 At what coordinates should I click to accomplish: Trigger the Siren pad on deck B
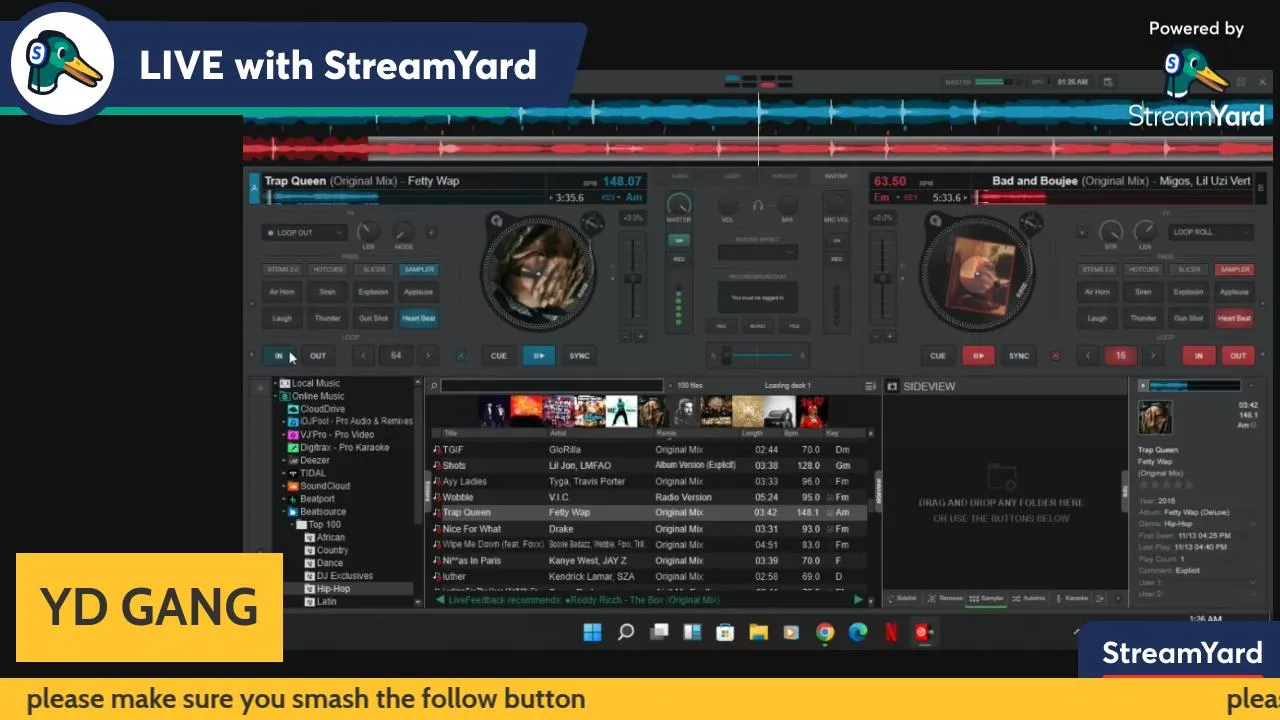click(x=1143, y=292)
